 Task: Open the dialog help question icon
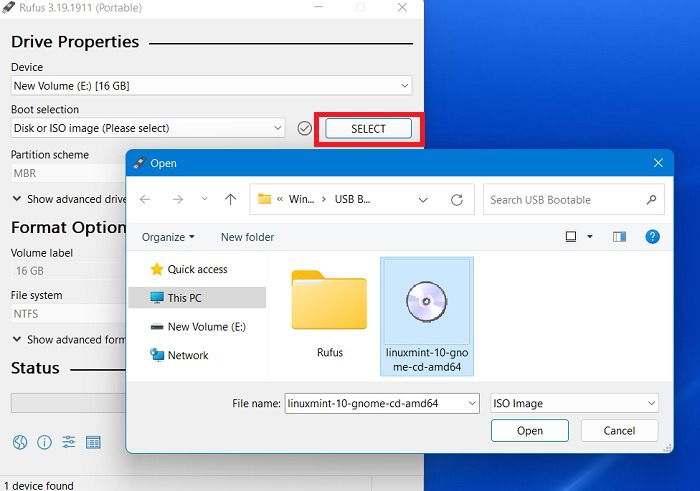tap(652, 237)
